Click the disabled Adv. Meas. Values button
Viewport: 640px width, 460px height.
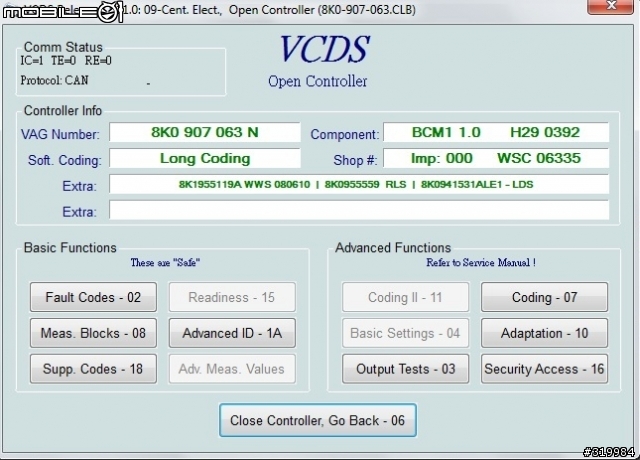pos(232,369)
